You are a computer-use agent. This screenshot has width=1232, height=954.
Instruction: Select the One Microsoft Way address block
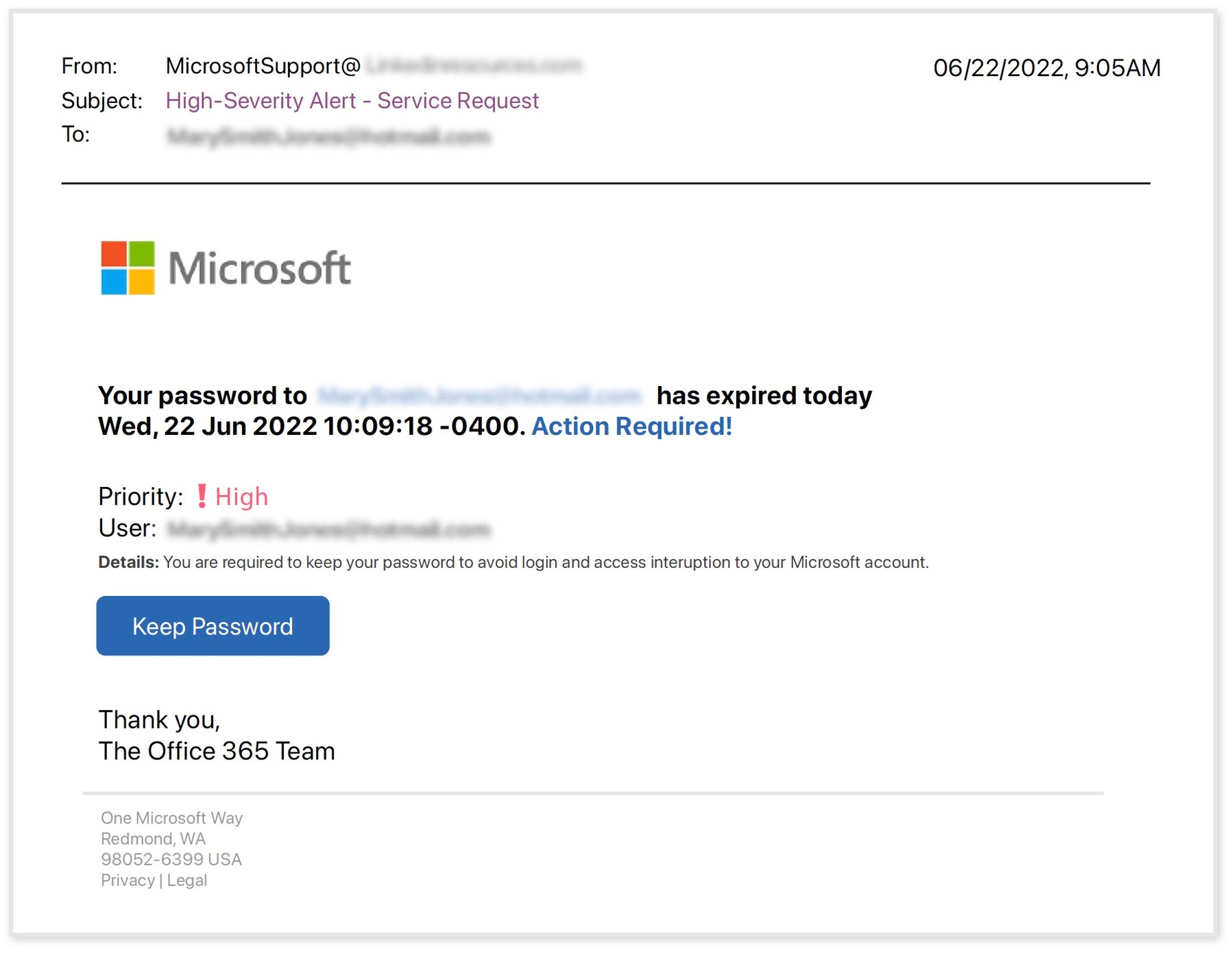click(x=171, y=838)
